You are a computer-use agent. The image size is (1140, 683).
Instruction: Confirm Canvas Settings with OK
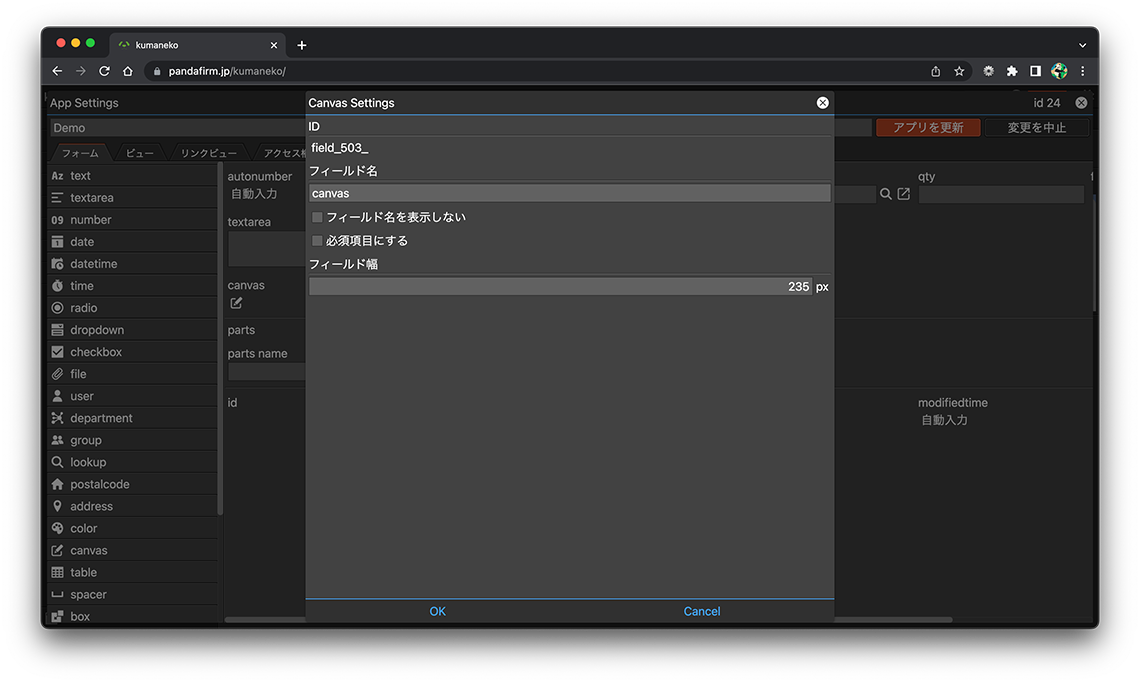pyautogui.click(x=437, y=611)
